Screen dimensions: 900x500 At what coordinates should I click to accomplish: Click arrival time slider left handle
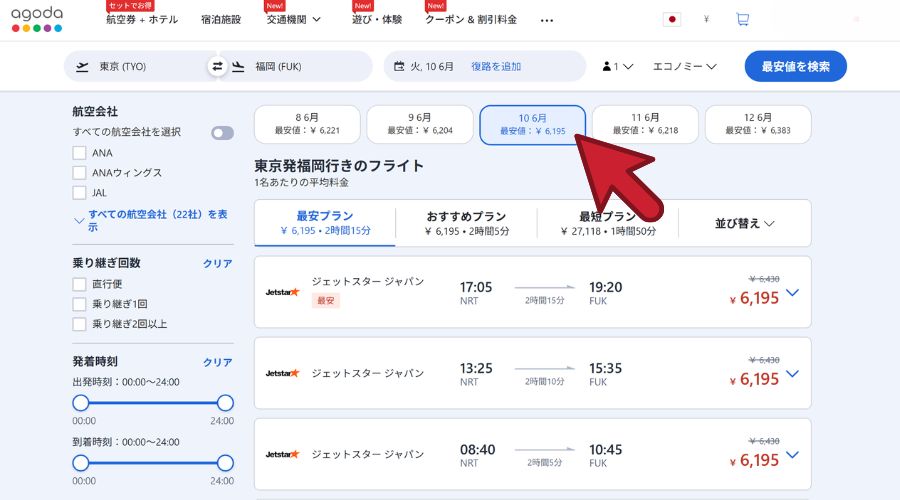tap(81, 463)
